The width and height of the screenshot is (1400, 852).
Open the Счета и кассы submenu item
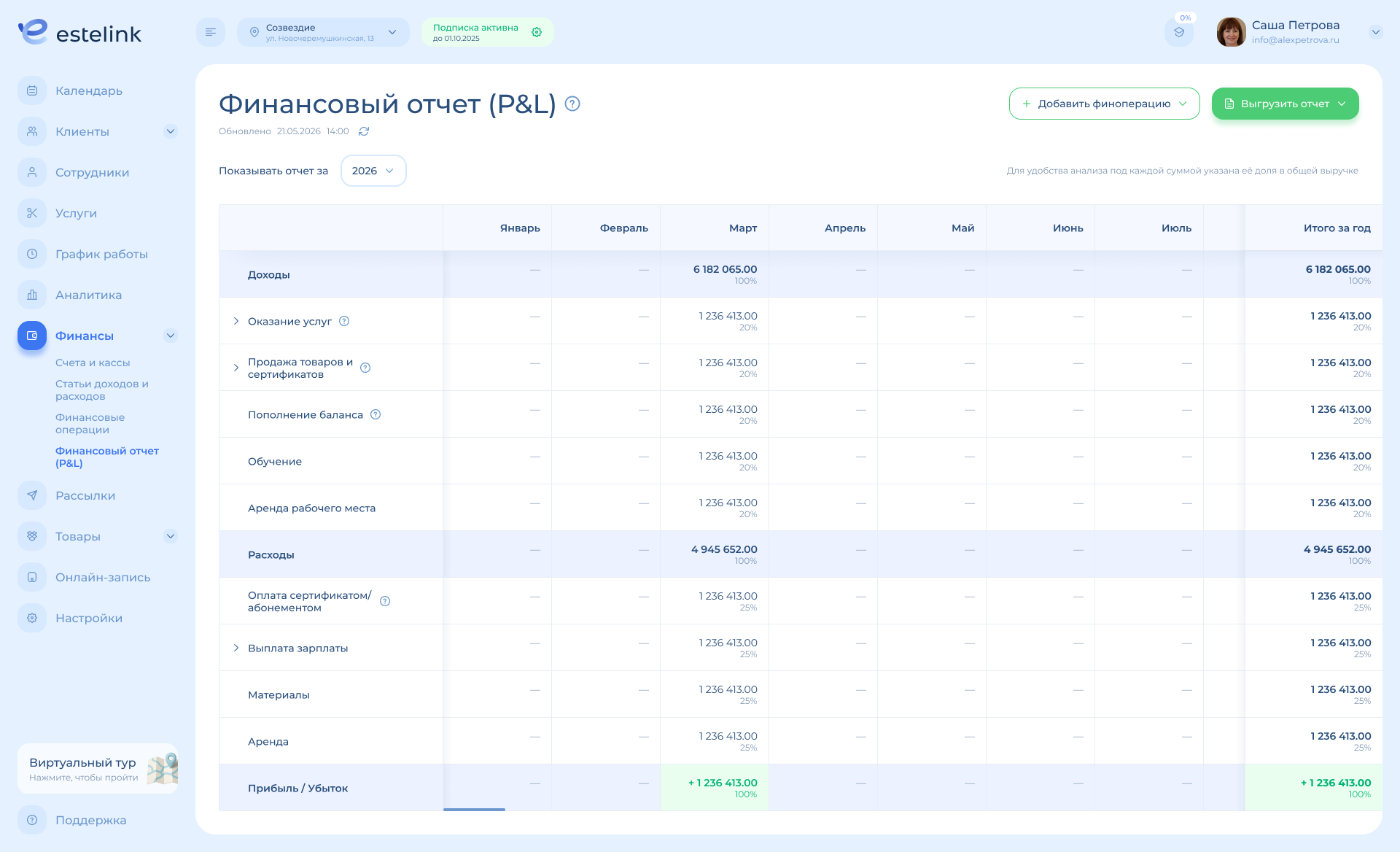point(93,363)
